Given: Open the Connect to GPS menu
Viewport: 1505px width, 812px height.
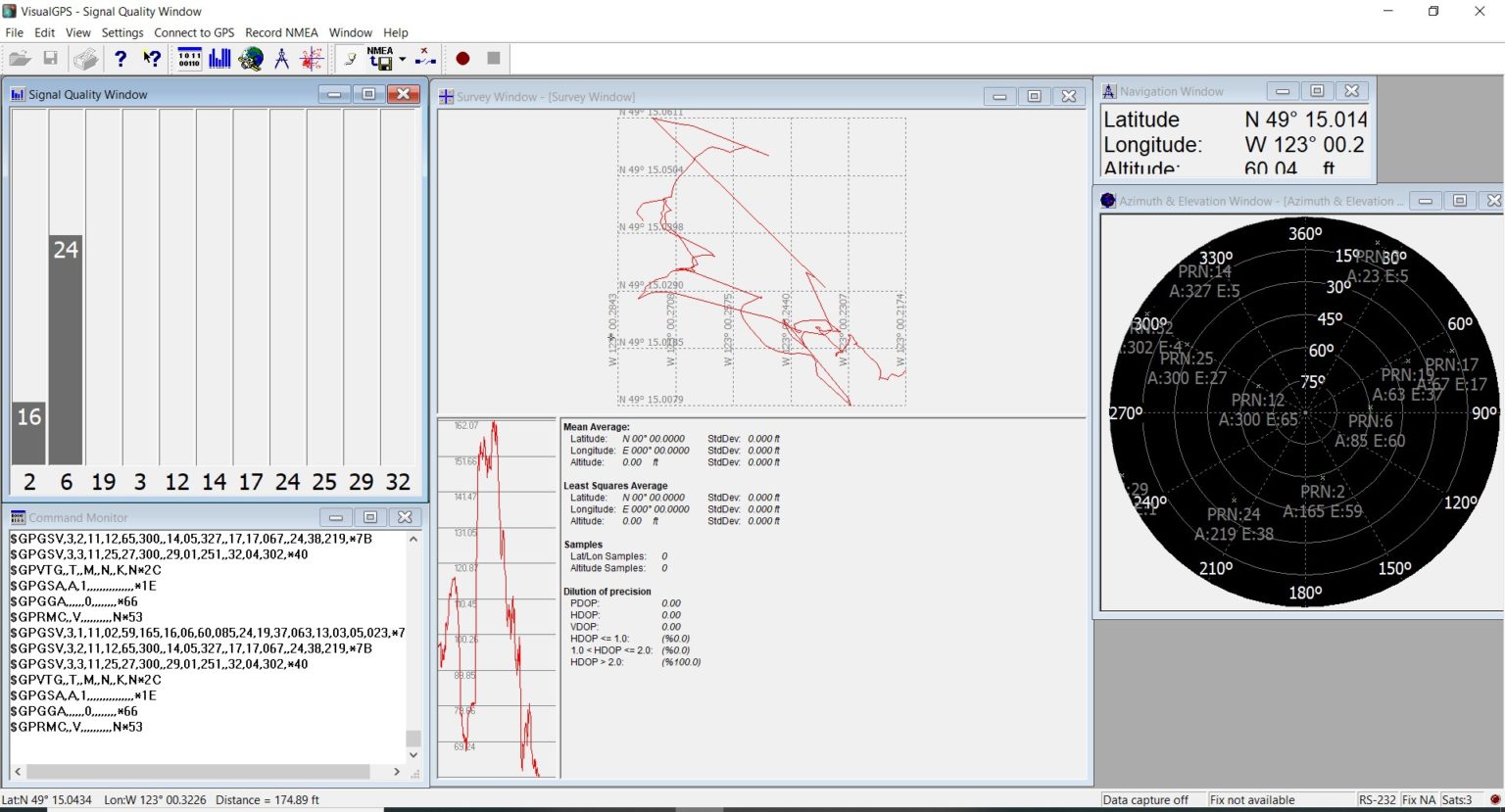Looking at the screenshot, I should point(194,32).
